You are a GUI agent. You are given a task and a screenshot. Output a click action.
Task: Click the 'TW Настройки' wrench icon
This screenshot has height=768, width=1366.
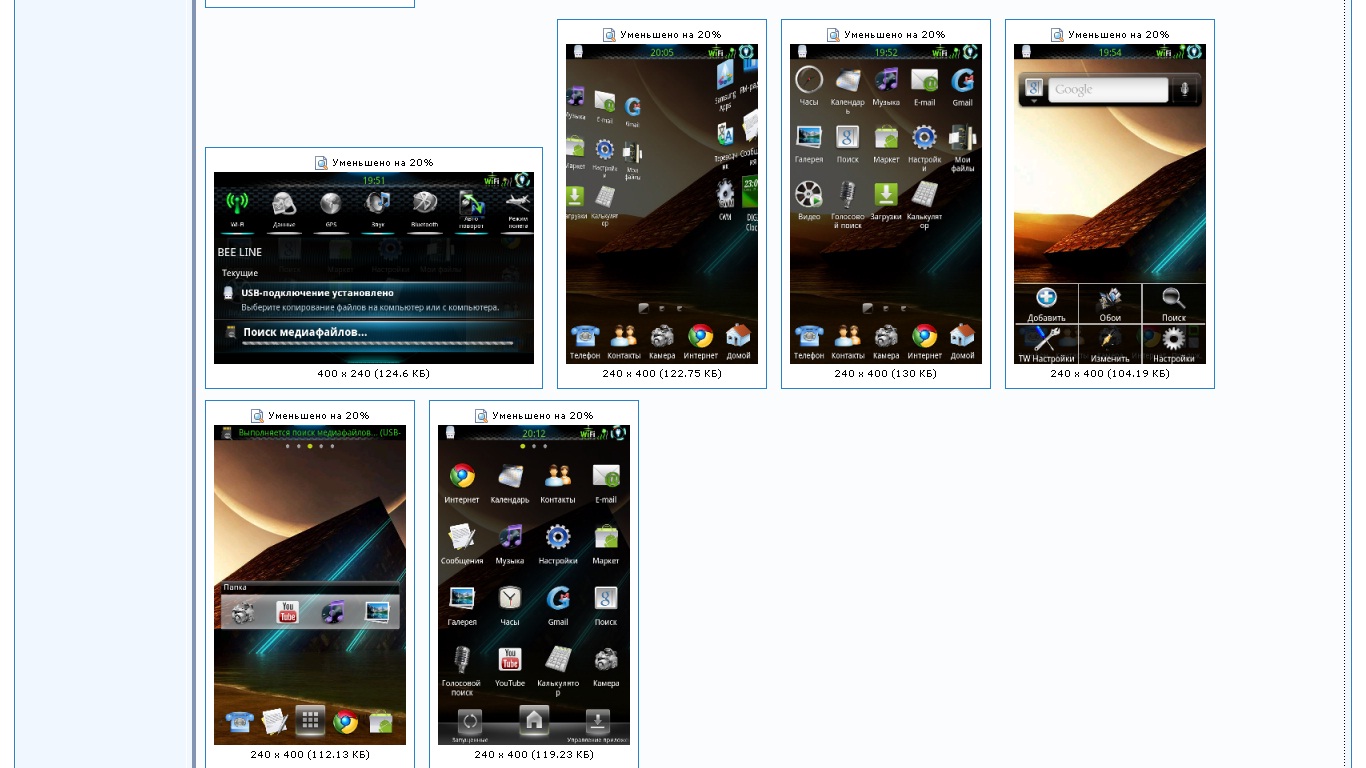pos(1046,343)
